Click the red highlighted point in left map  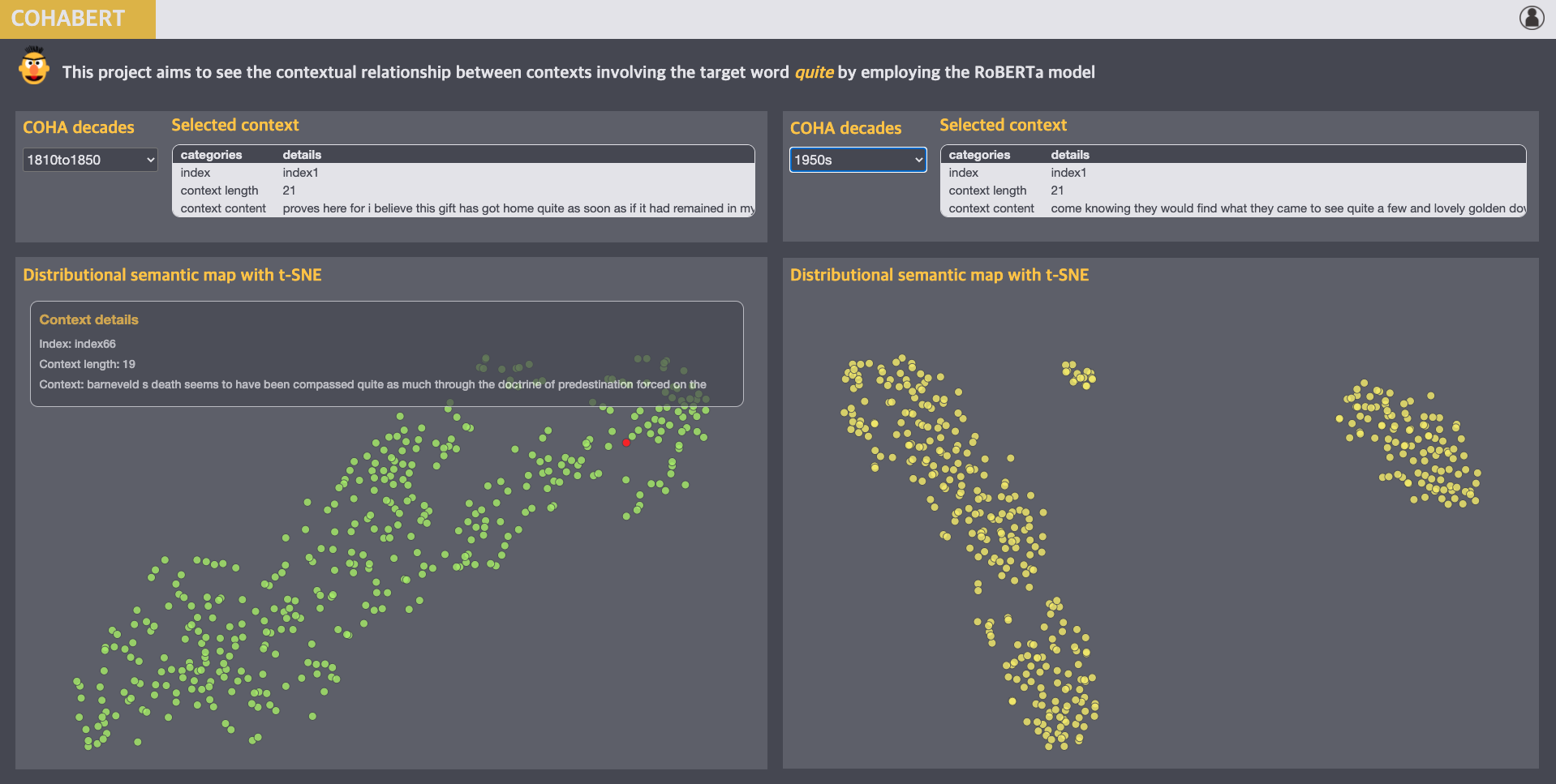click(x=626, y=443)
